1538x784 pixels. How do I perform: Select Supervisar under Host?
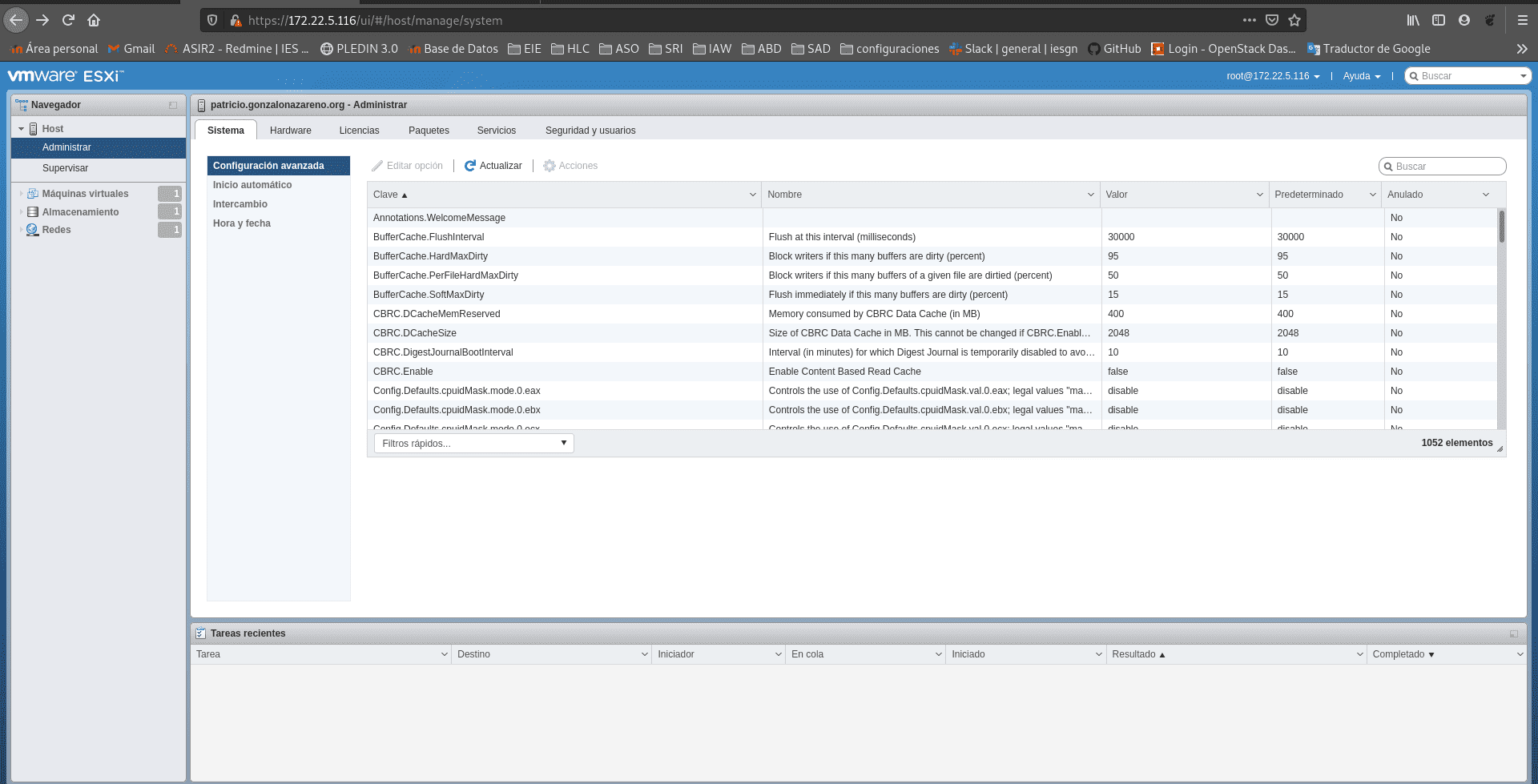point(65,168)
